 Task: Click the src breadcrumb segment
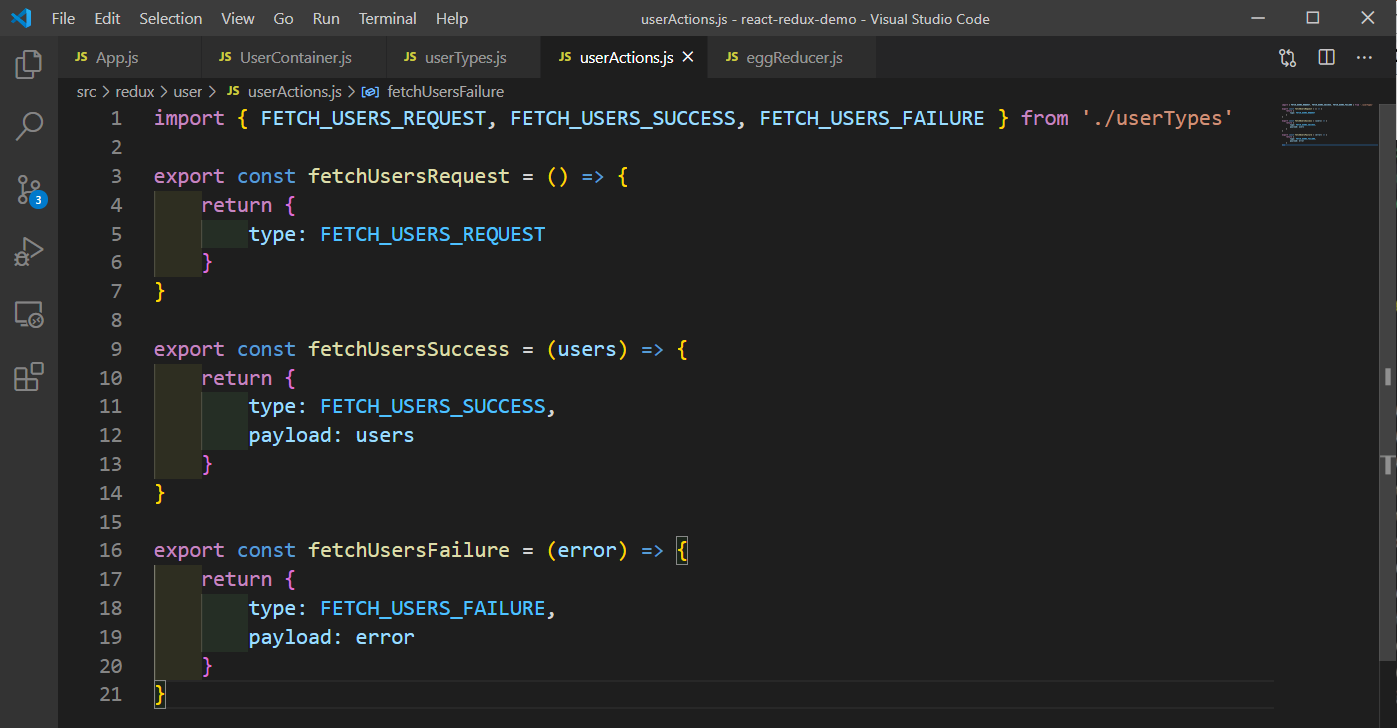(x=87, y=91)
